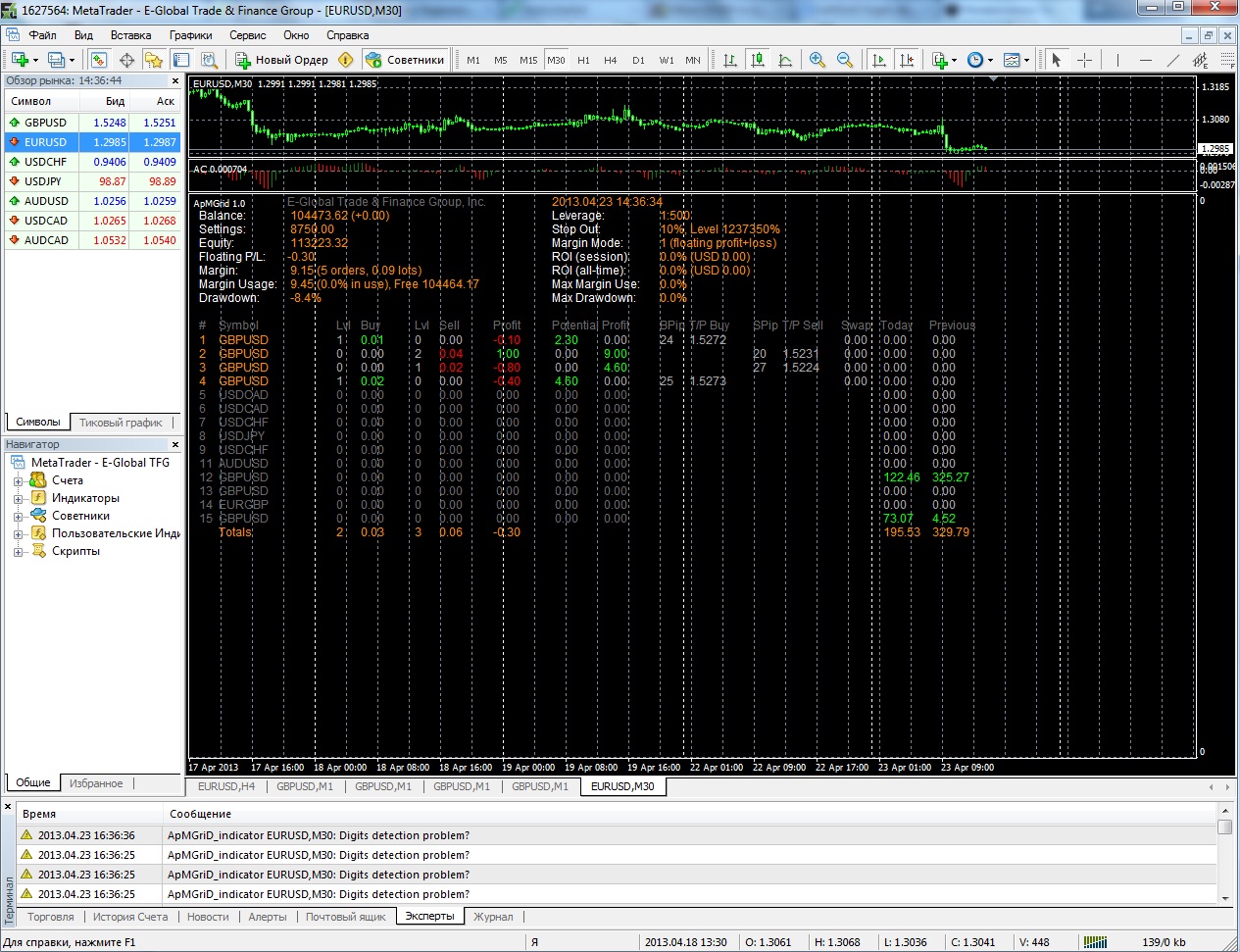Open the Profiles toolbar icon
Screen dimensions: 1240x952
[x=56, y=60]
